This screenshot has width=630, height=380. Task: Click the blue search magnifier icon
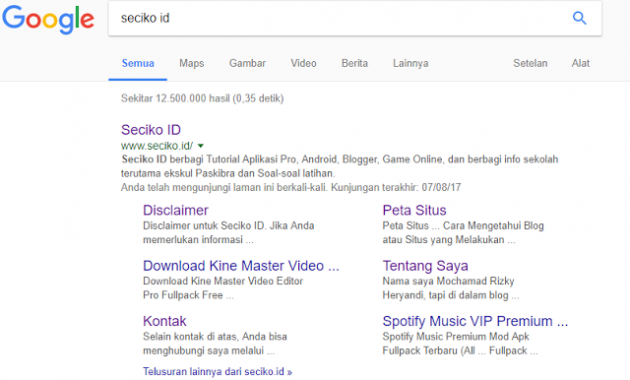click(579, 18)
